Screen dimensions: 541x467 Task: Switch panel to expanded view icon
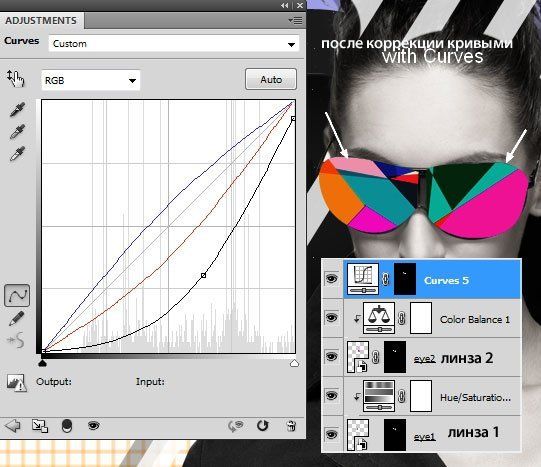(40, 426)
